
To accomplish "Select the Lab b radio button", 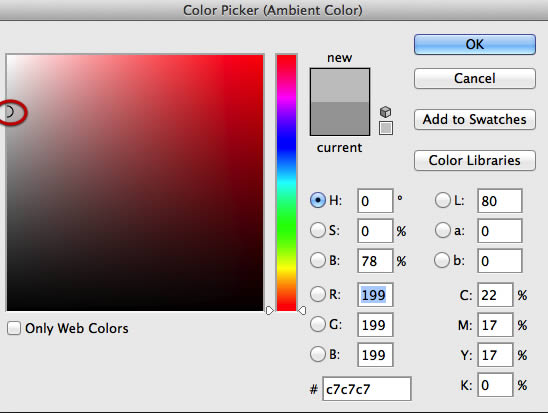I will point(442,261).
